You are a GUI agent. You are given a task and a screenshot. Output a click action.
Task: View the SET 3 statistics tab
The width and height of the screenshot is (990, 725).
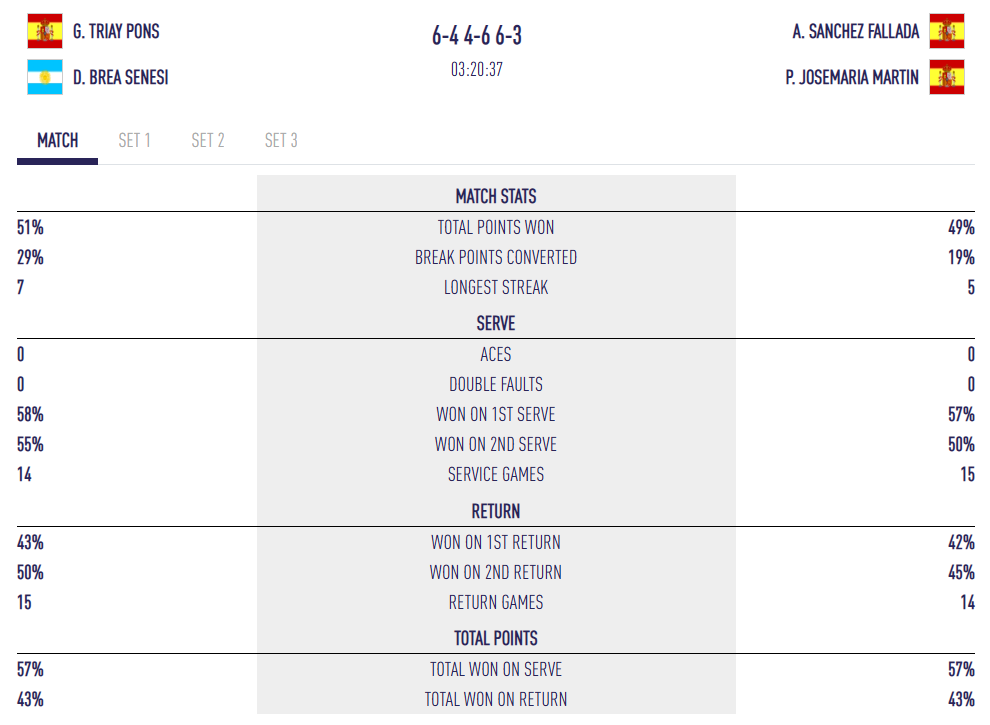[281, 141]
